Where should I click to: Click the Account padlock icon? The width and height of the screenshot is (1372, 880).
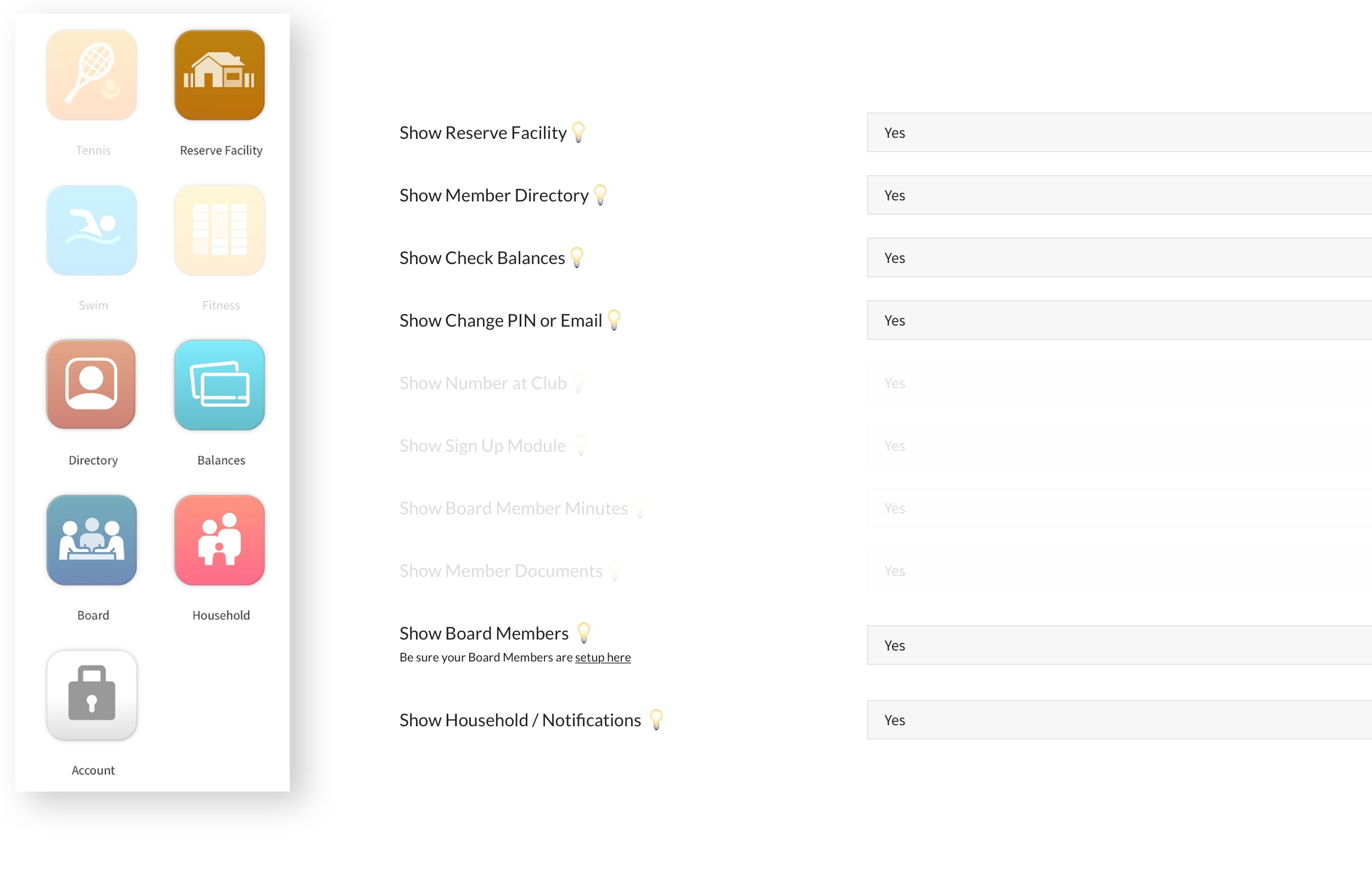[x=92, y=695]
